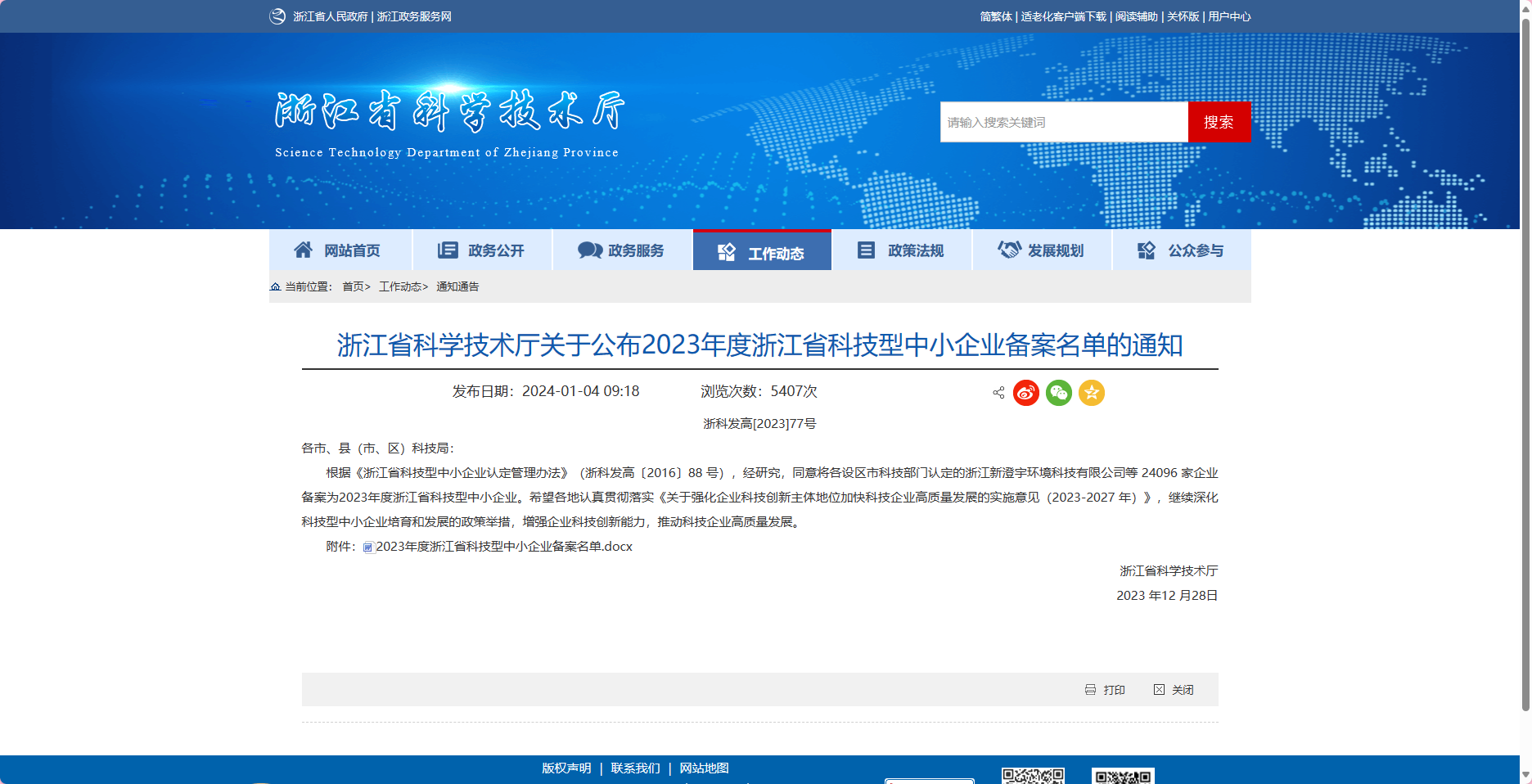
Task: Click the scrollbar down arrow
Action: pos(1525,776)
